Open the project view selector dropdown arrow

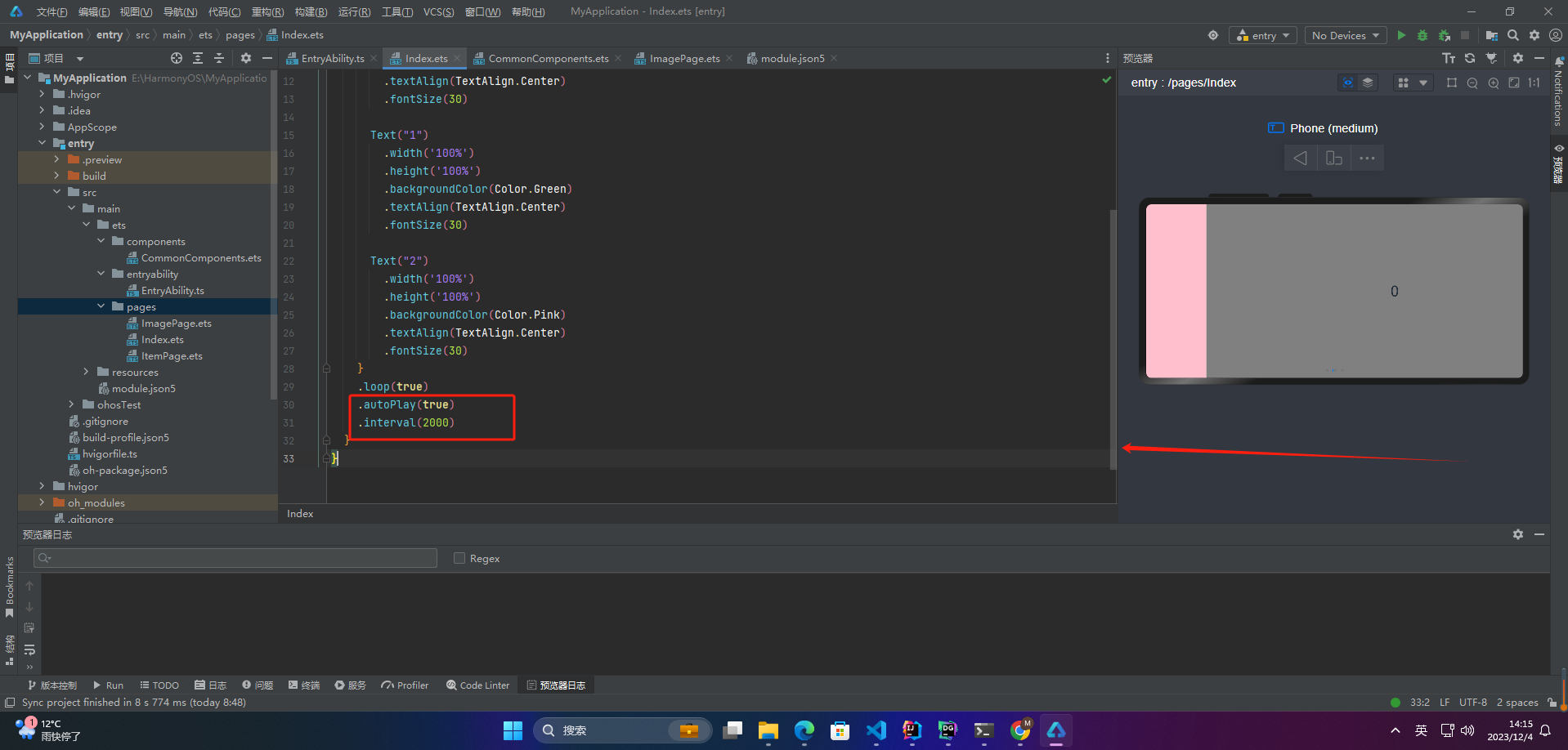pos(80,59)
